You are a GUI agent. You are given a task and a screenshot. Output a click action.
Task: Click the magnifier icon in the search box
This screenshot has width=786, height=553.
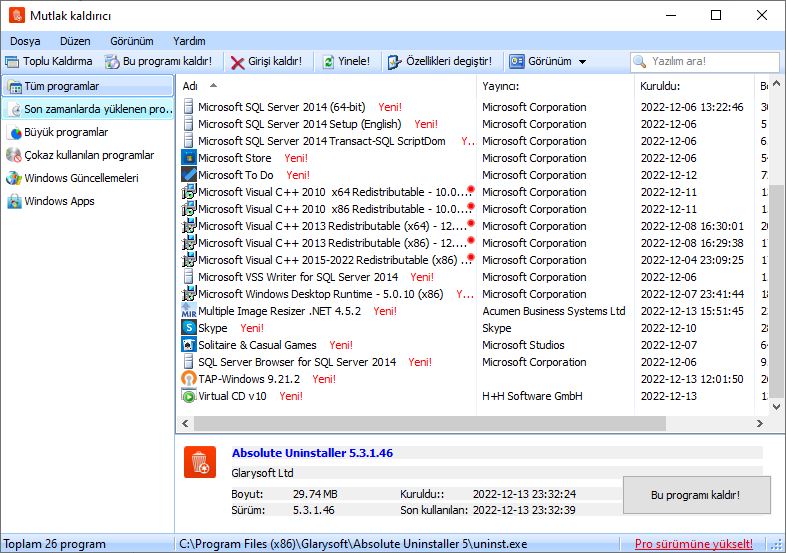click(640, 61)
